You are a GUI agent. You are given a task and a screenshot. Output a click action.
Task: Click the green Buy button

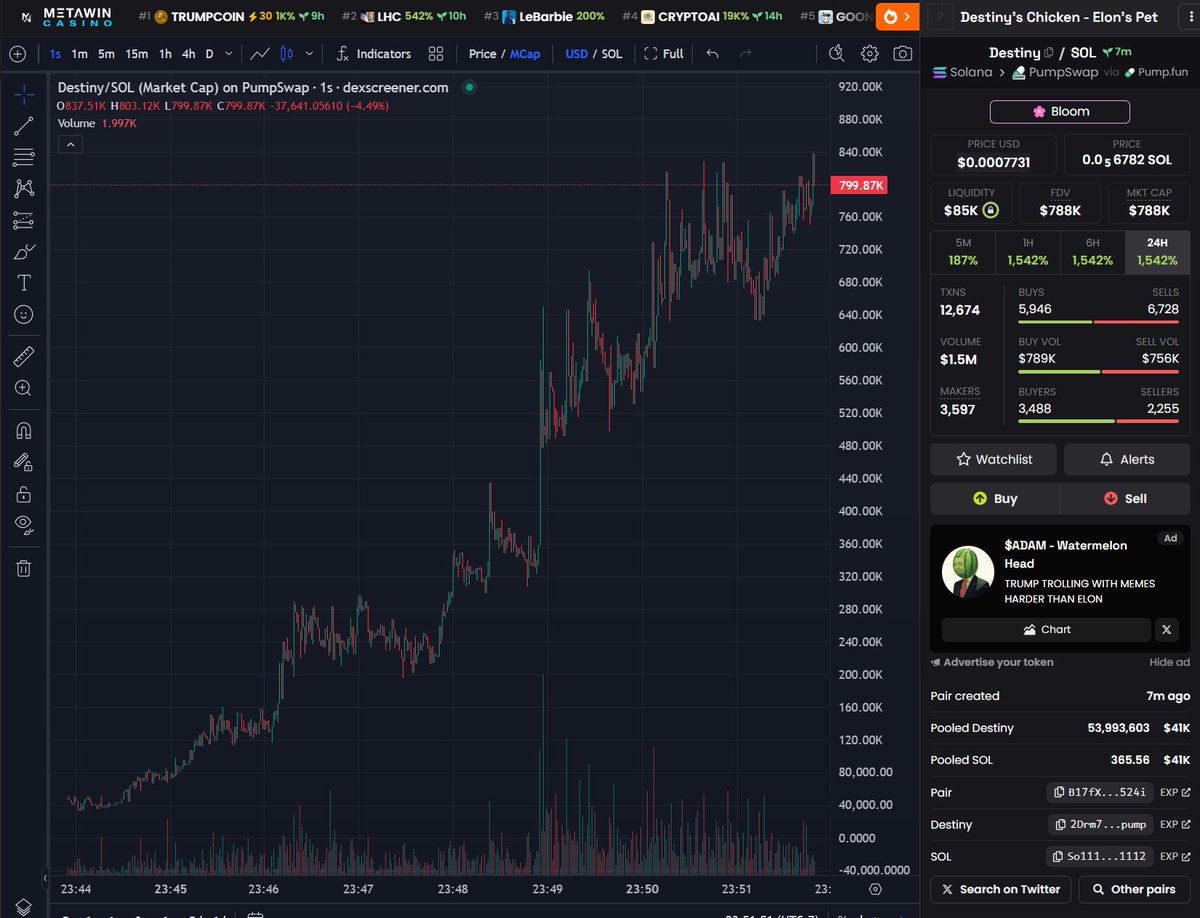coord(995,498)
